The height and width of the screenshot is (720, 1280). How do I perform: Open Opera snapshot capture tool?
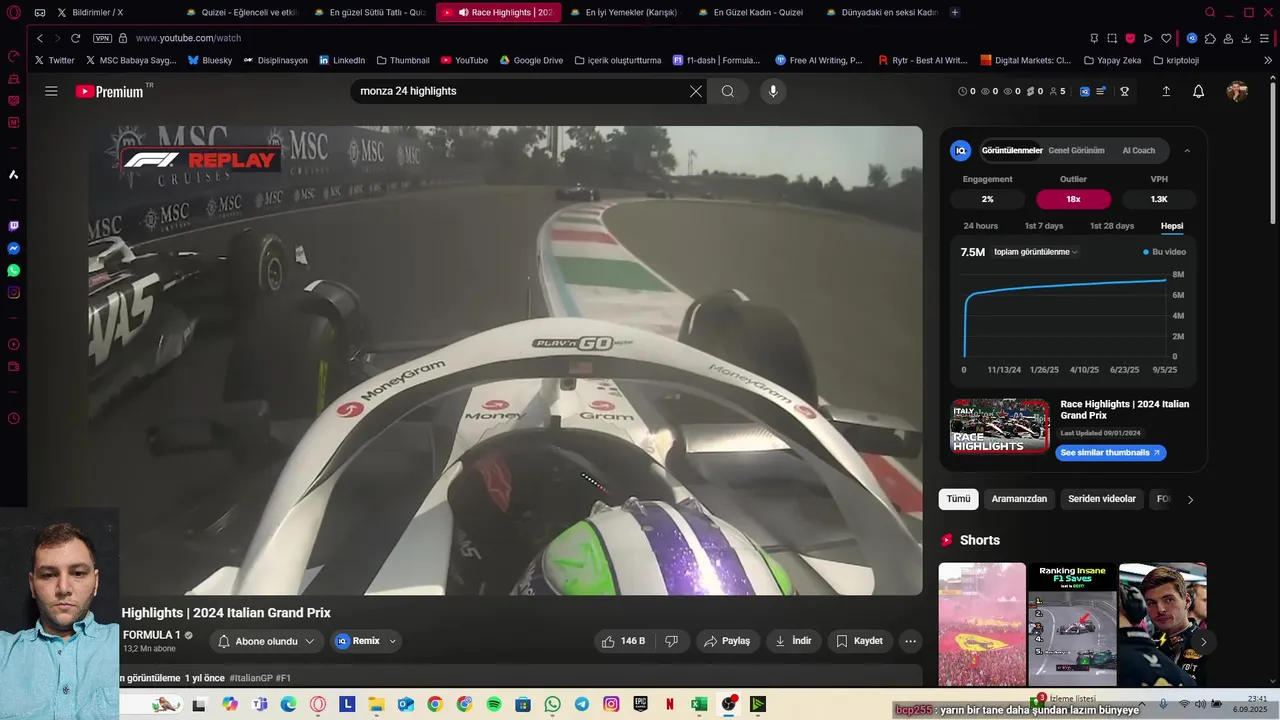click(x=1112, y=38)
